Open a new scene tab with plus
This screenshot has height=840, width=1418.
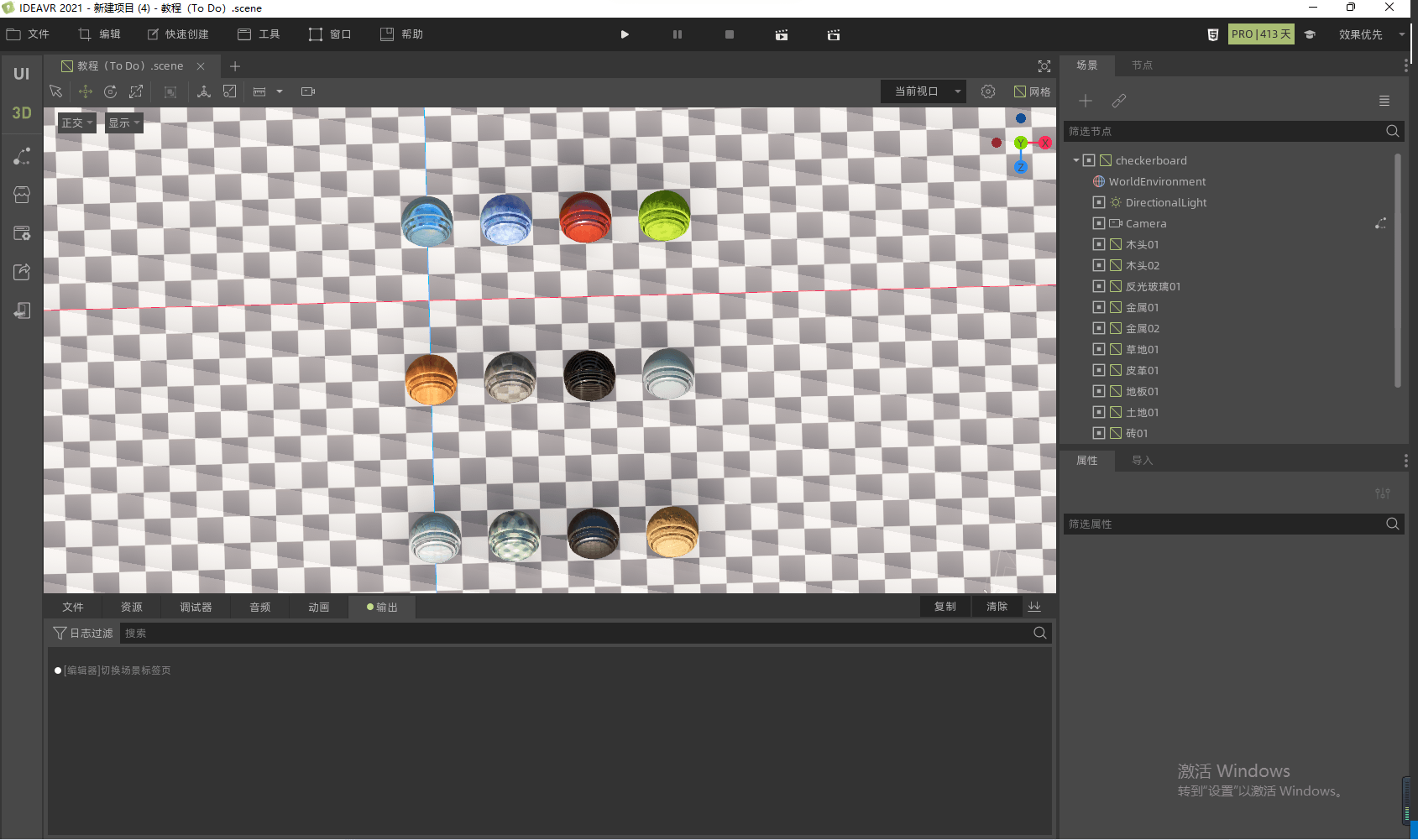point(235,66)
